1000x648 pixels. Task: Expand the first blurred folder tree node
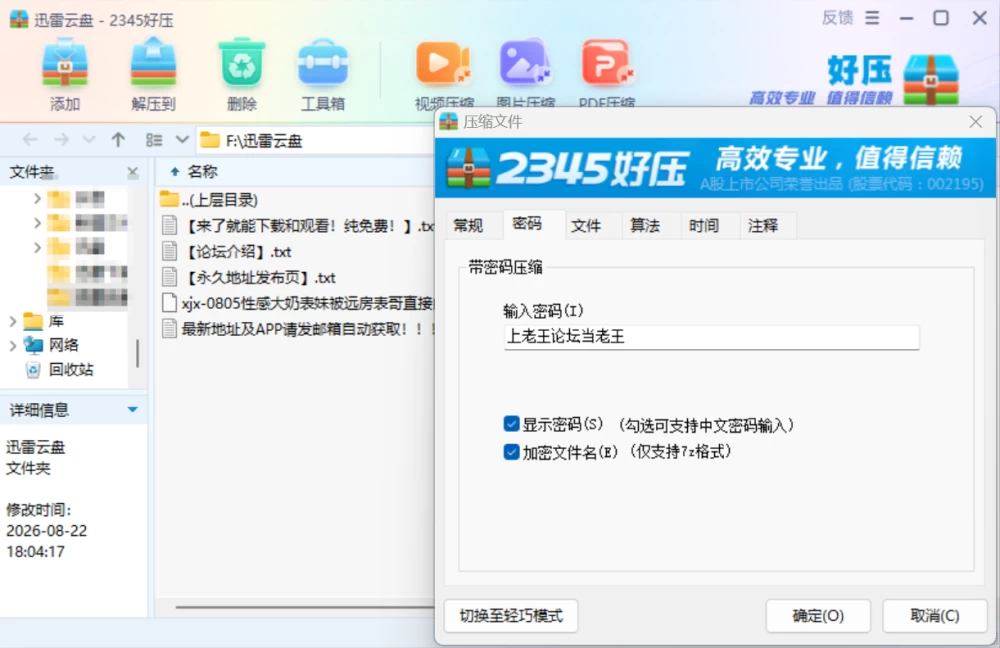pyautogui.click(x=37, y=199)
